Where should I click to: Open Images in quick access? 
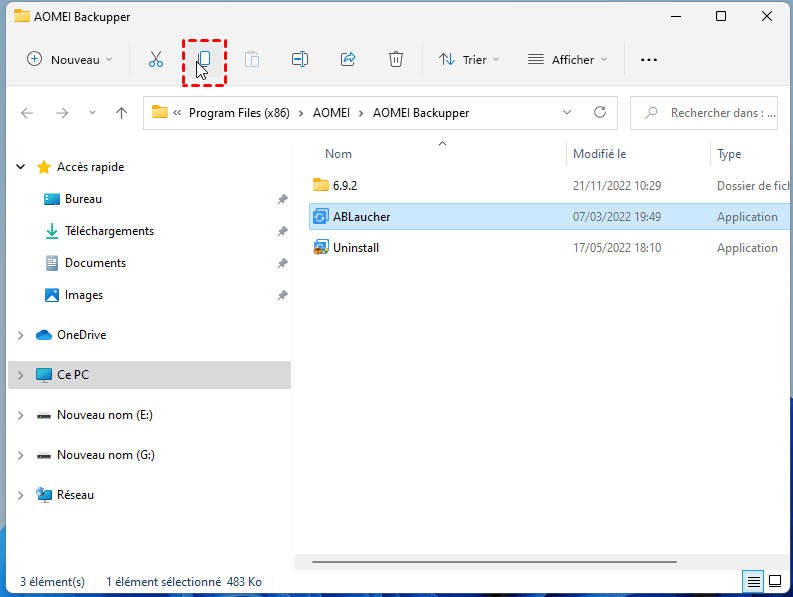click(x=84, y=295)
